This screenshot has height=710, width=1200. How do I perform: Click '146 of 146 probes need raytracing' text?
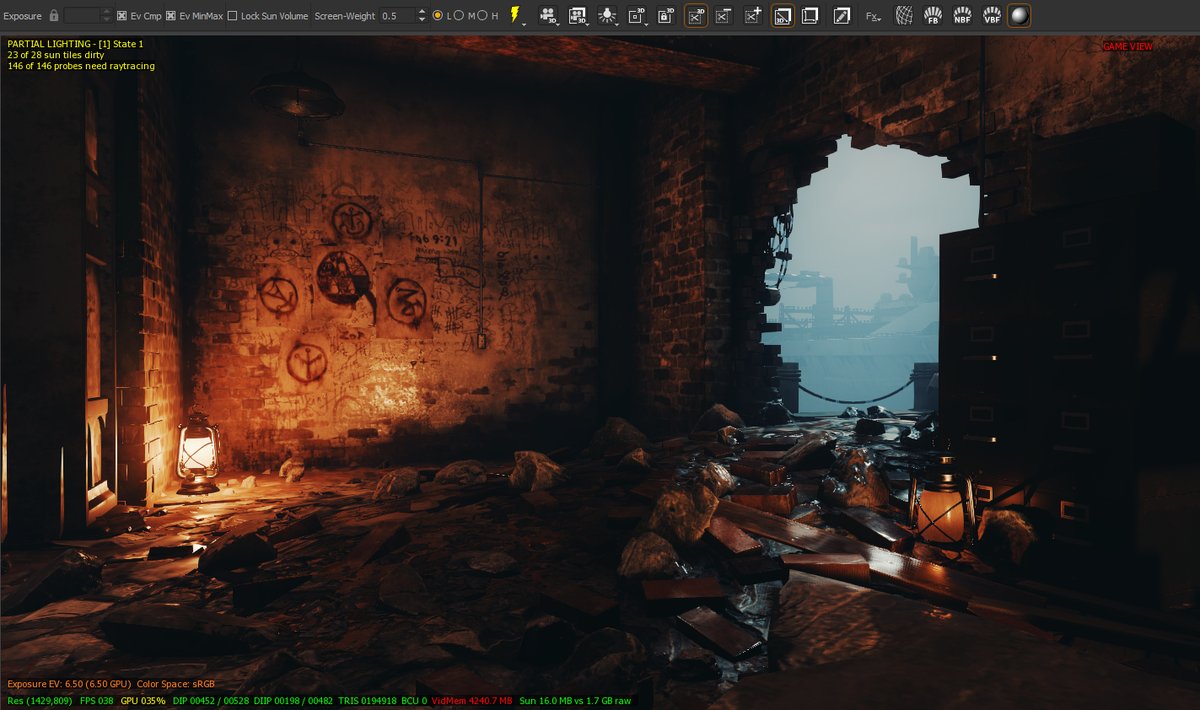[x=81, y=66]
